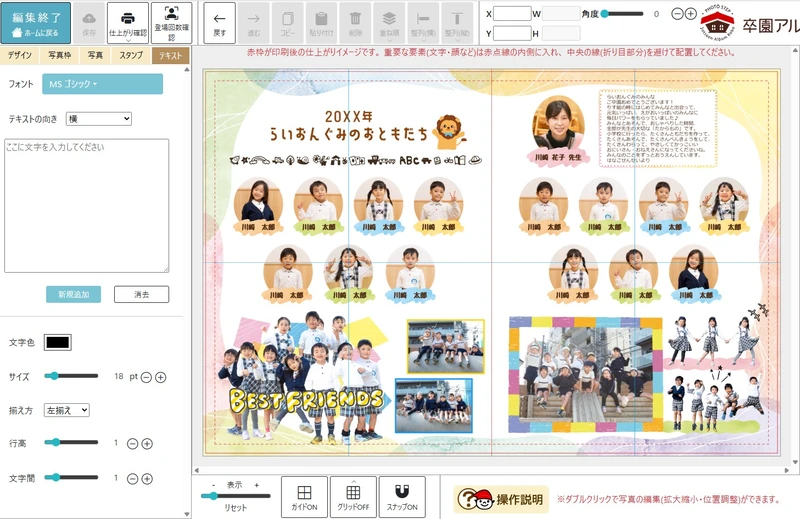The width and height of the screenshot is (800, 519).
Task: Decrease angle with the minus button
Action: pyautogui.click(x=677, y=14)
